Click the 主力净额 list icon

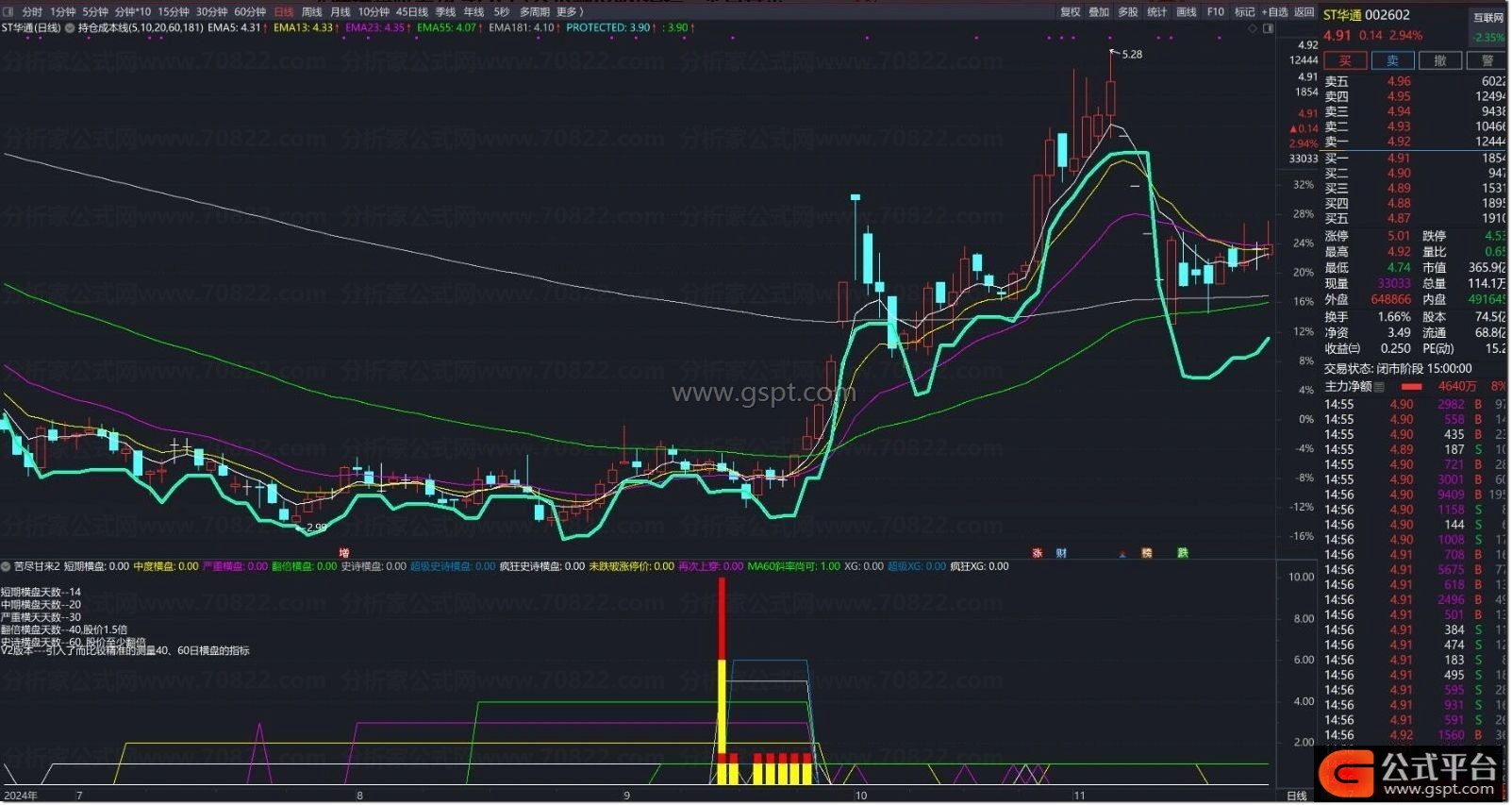click(x=1379, y=387)
